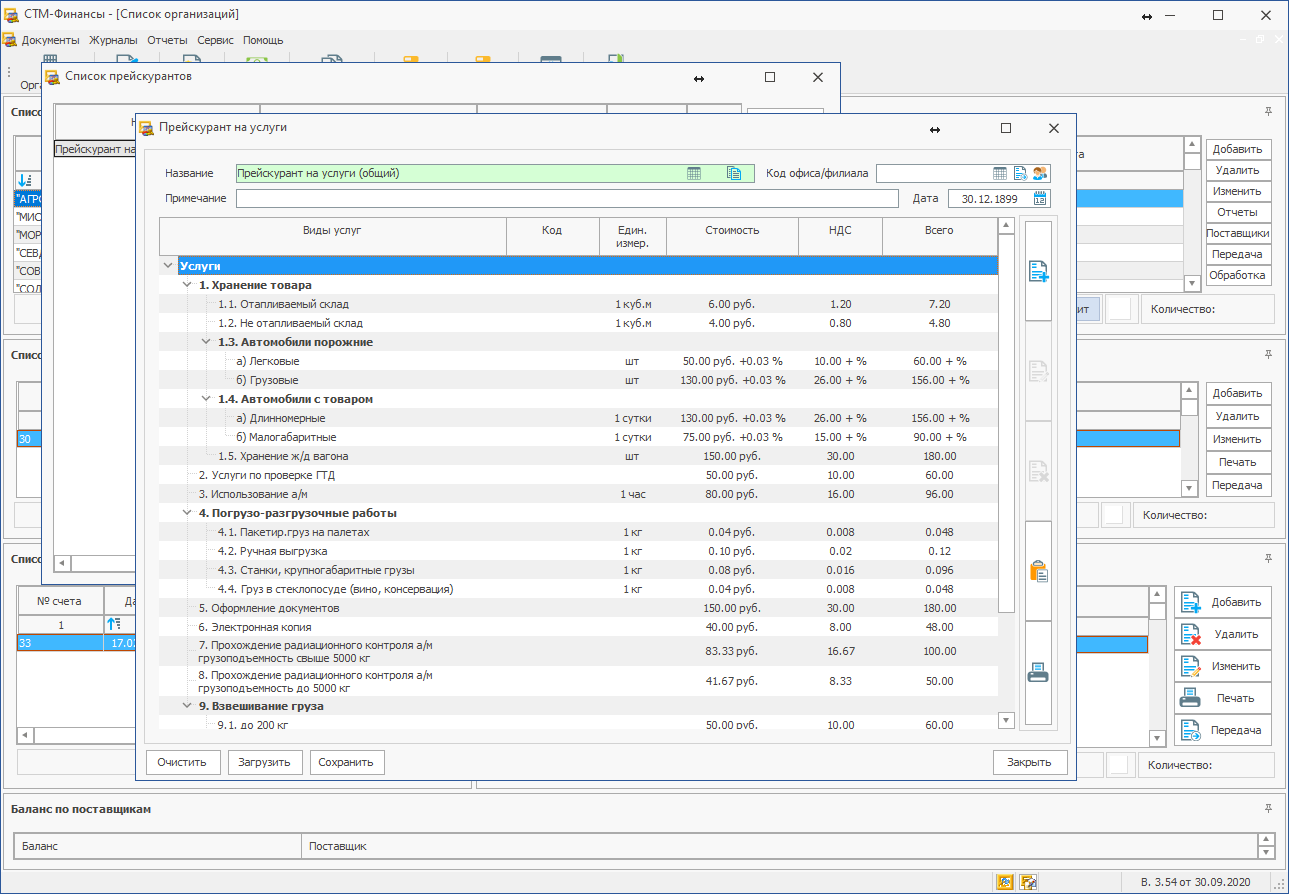Click the left status bar icon near the version text

tap(1006, 882)
